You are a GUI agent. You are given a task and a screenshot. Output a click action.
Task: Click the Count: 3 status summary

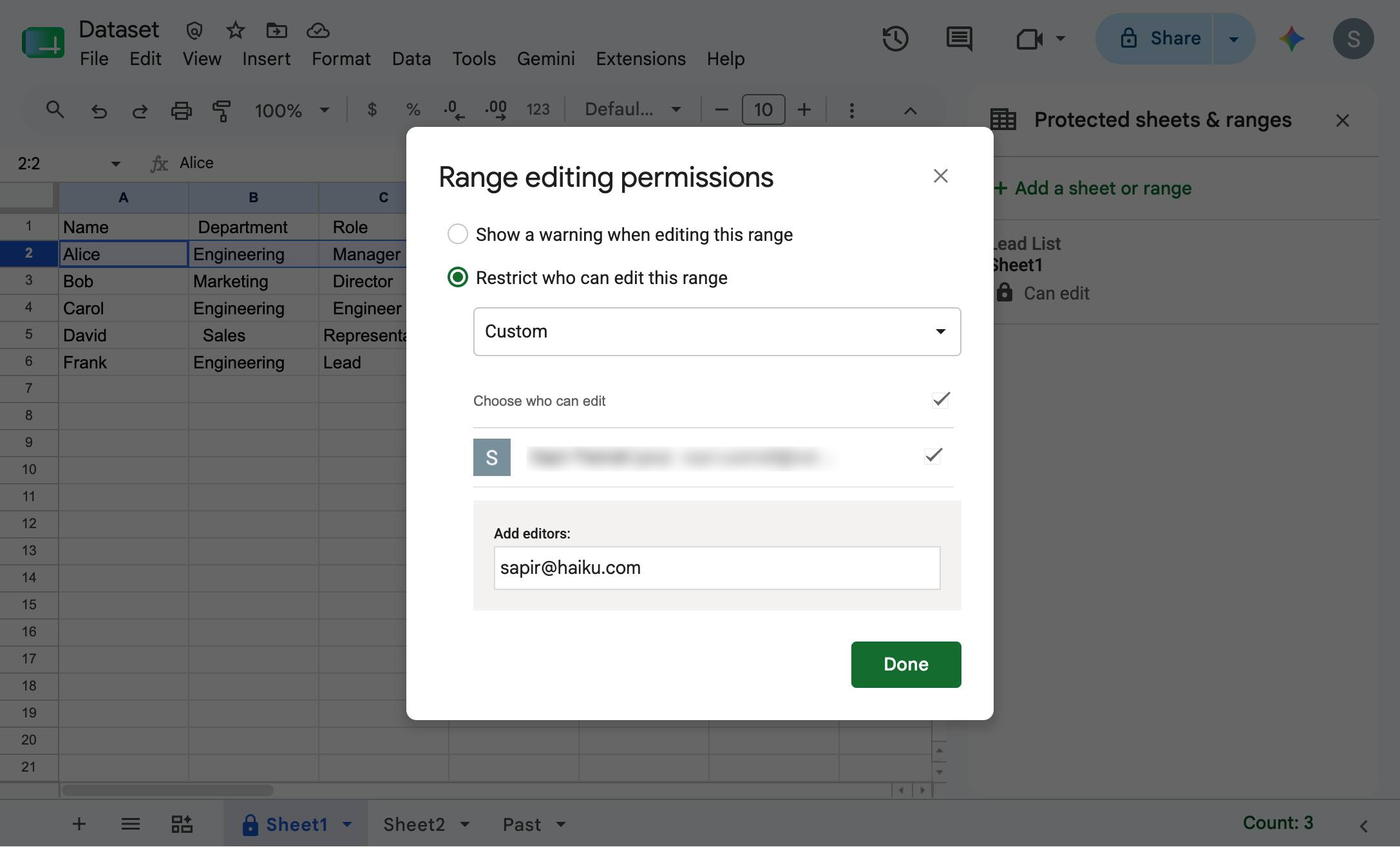(1278, 823)
